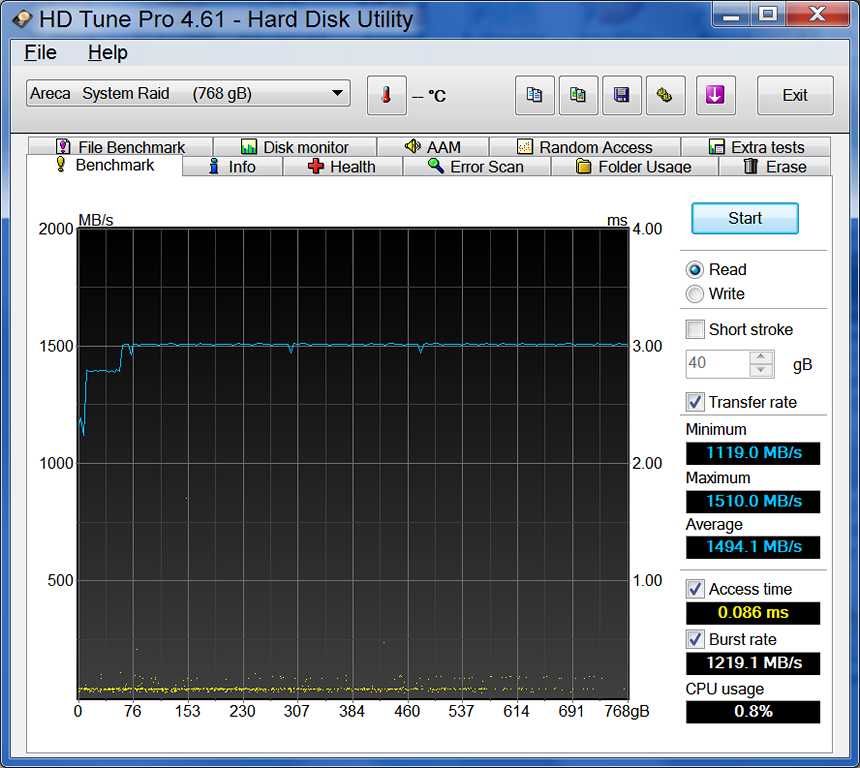Screen dimensions: 860x768
Task: Open the Folder Usage tab
Action: click(633, 166)
